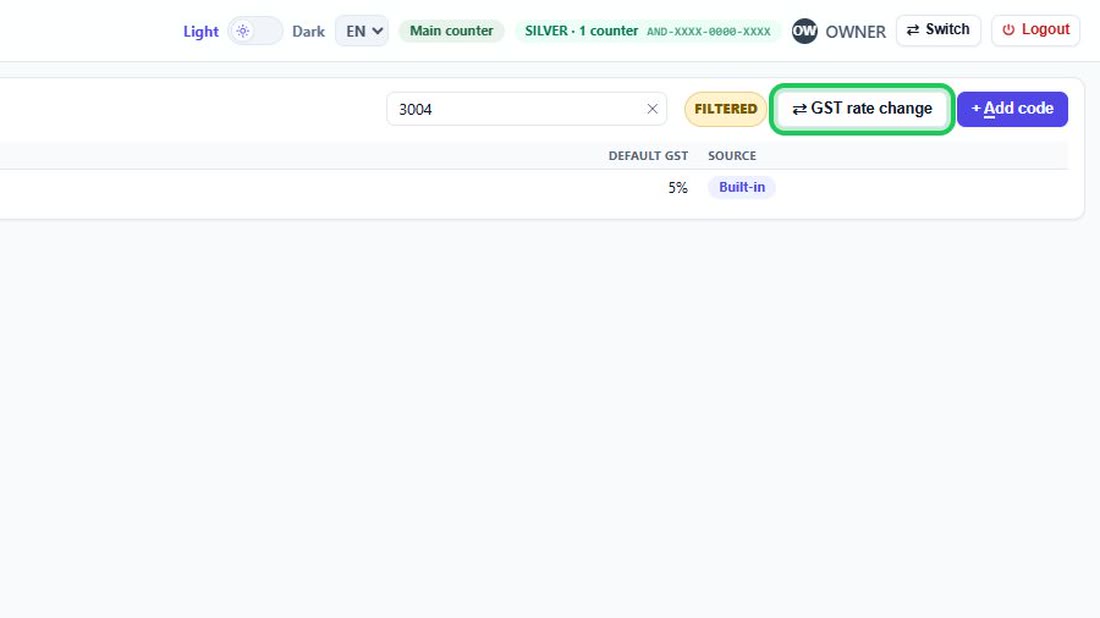Open the EN language dropdown
The width and height of the screenshot is (1100, 618).
[x=361, y=31]
